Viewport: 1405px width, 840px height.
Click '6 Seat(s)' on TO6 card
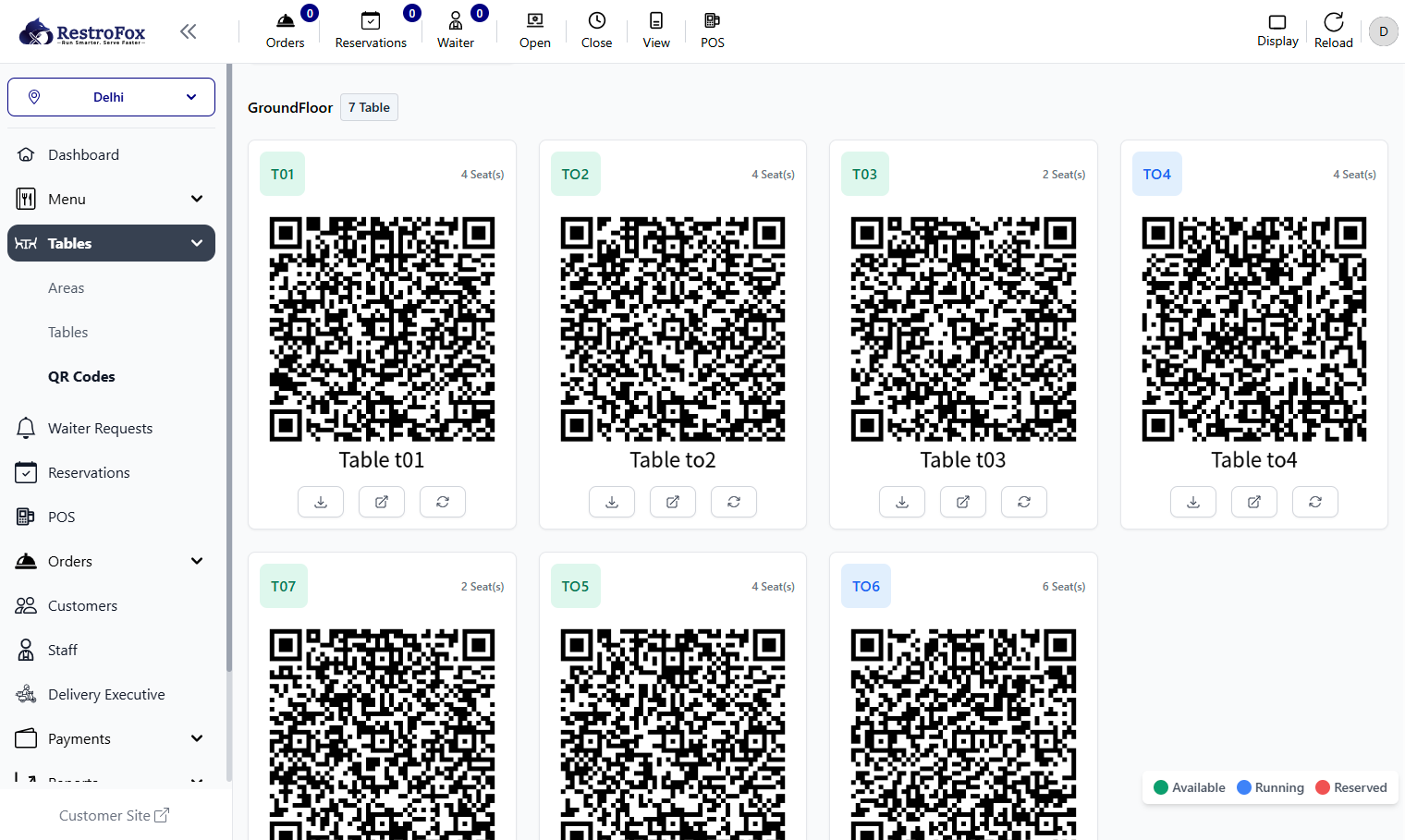(1064, 587)
